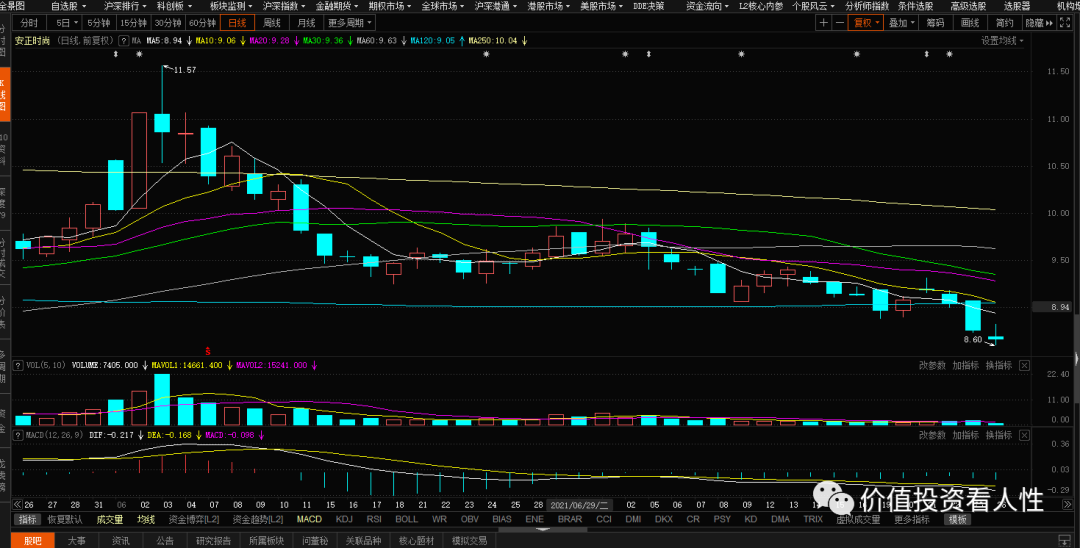Select BOLL indicator

406,519
